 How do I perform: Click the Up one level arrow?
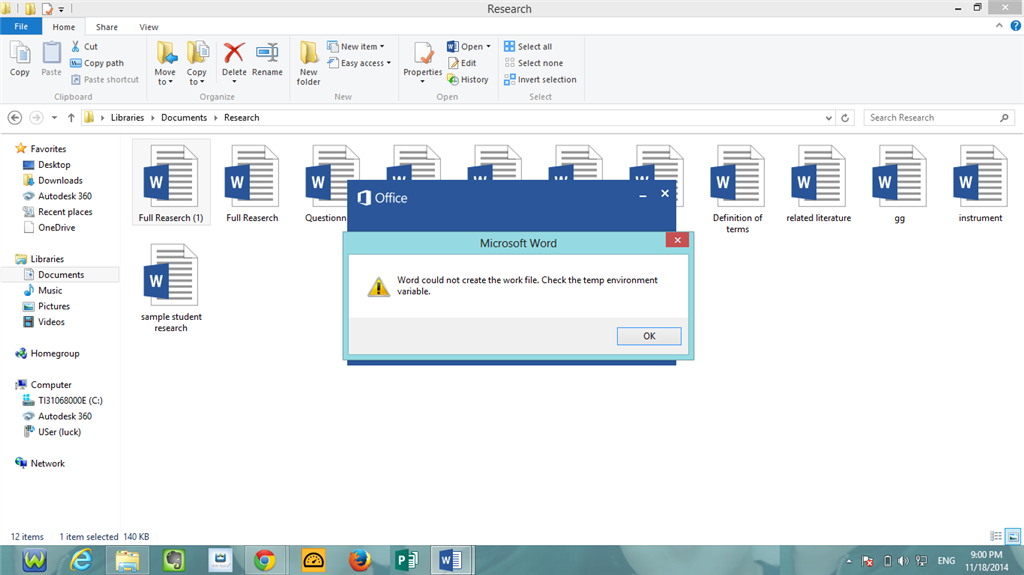[x=71, y=118]
